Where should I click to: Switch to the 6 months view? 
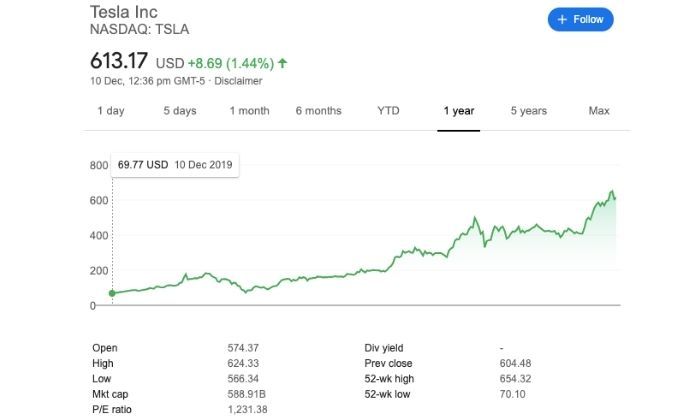pos(318,111)
